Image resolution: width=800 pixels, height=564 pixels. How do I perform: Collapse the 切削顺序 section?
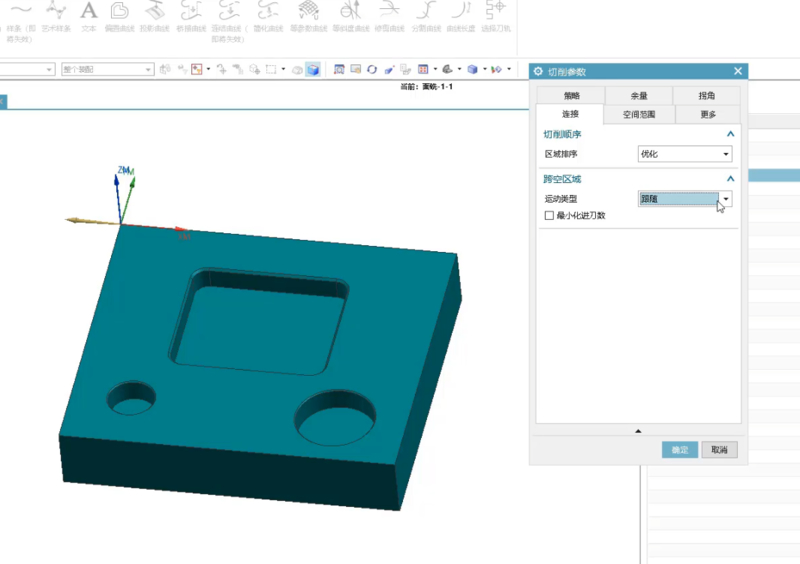730,134
